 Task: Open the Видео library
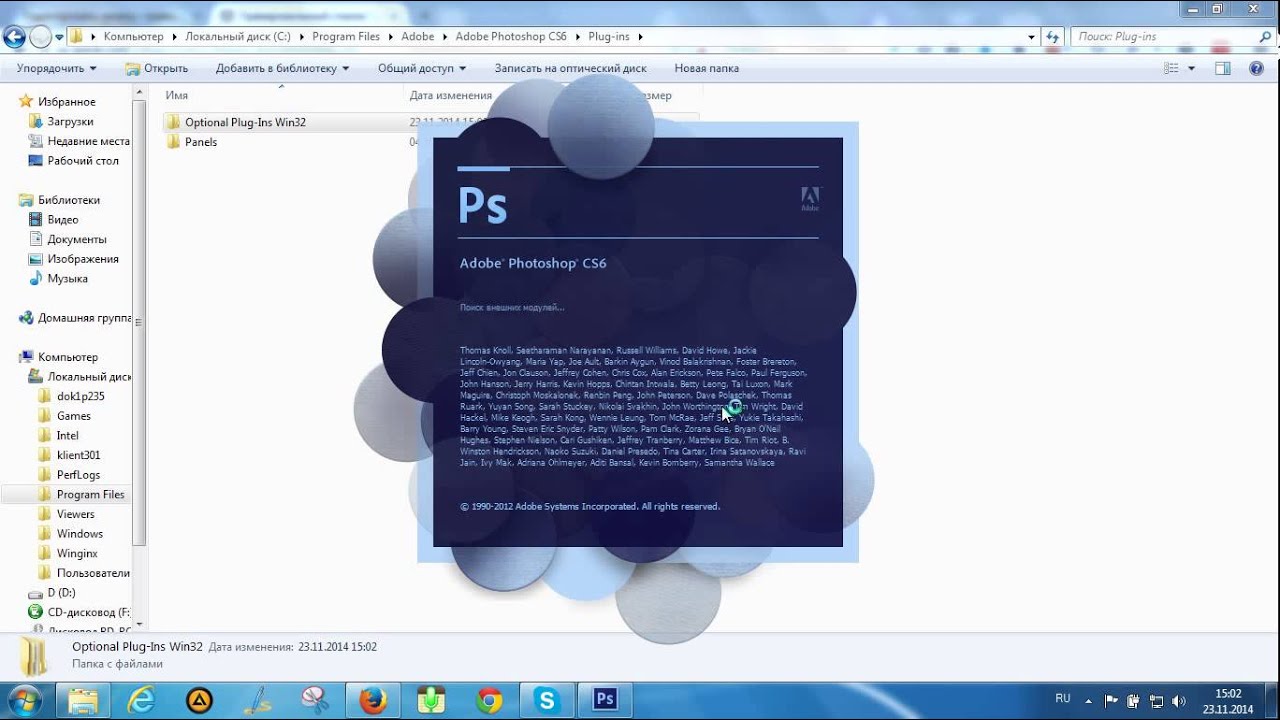pos(62,219)
